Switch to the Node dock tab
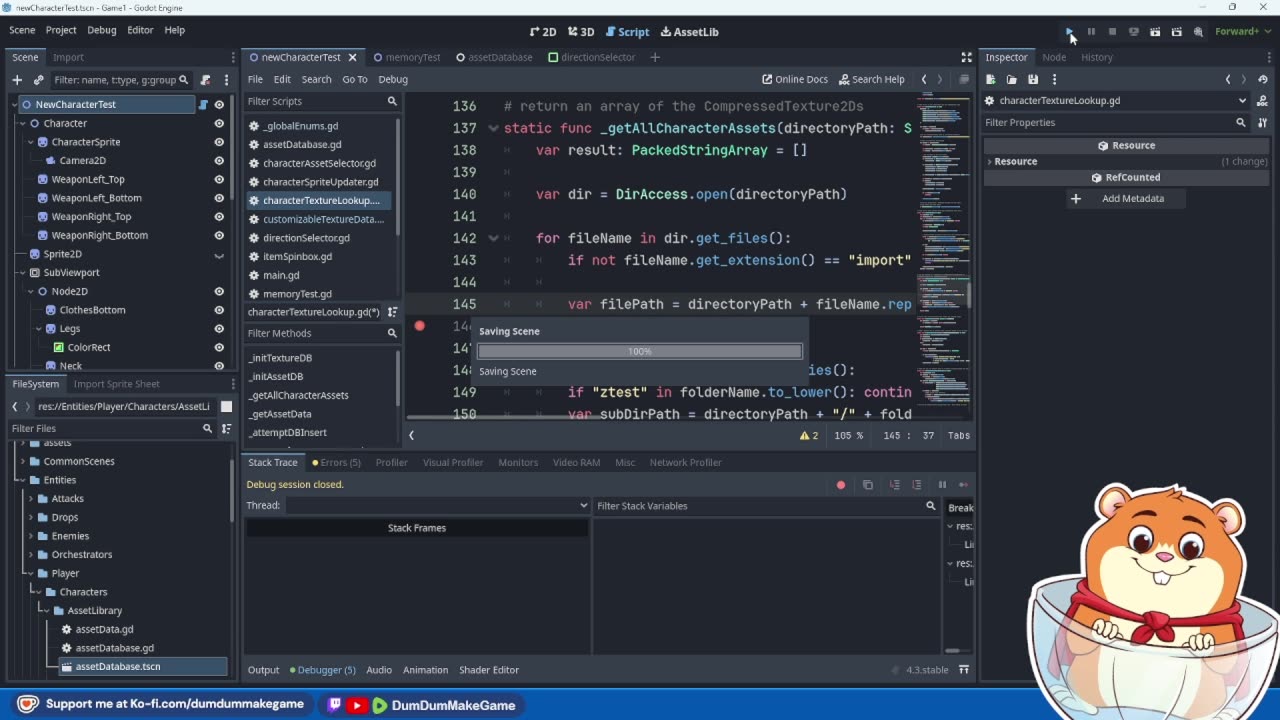Image resolution: width=1280 pixels, height=720 pixels. coord(1054,57)
